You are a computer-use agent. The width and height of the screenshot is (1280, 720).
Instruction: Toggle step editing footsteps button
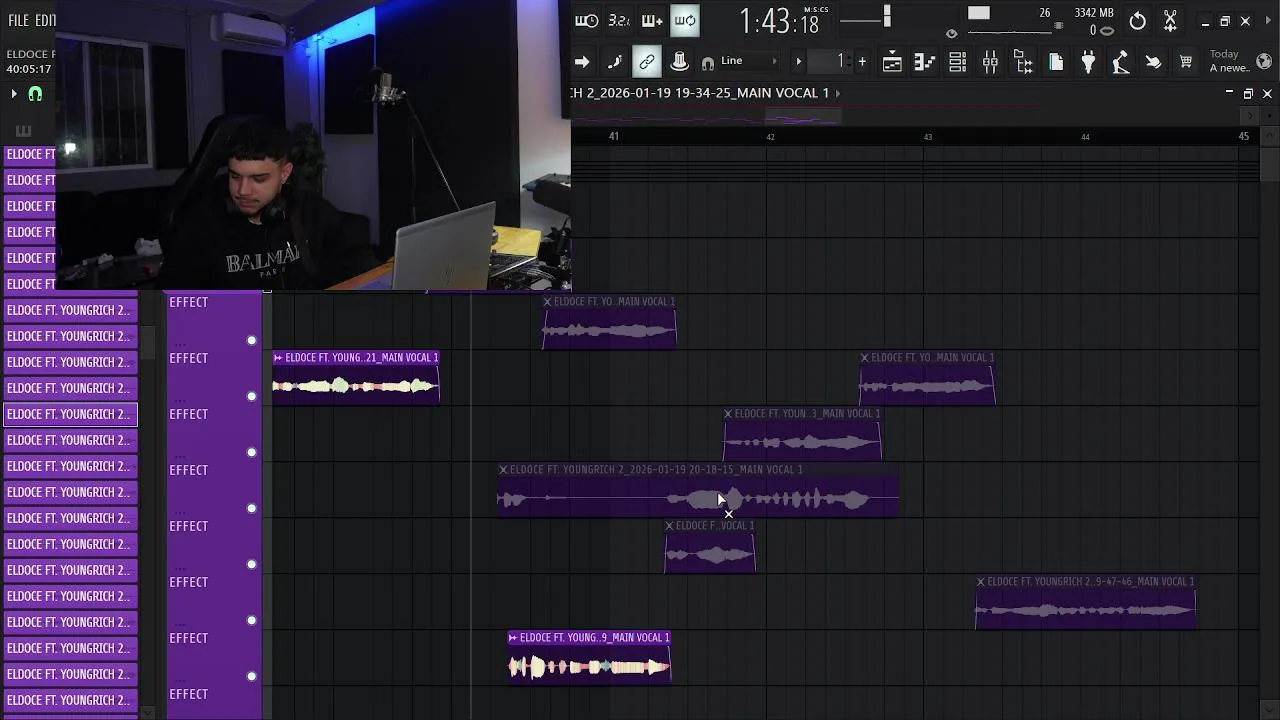(614, 62)
